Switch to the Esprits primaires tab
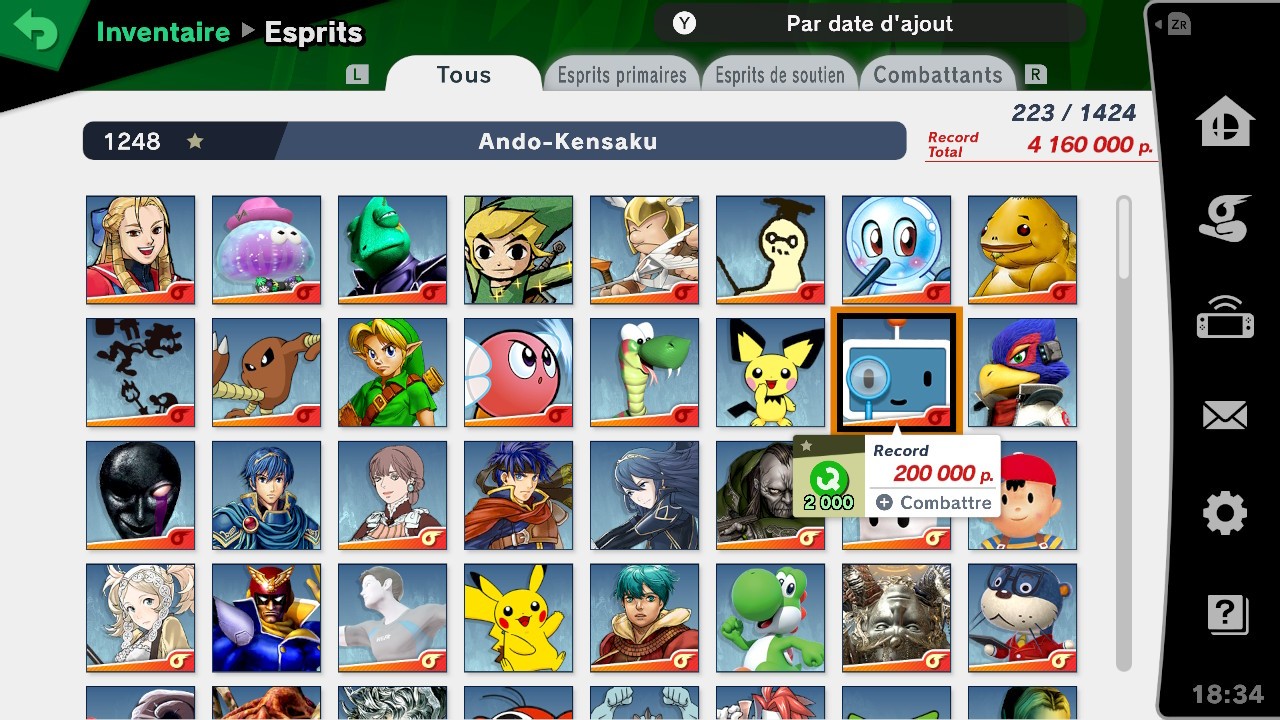Image resolution: width=1280 pixels, height=720 pixels. pos(622,75)
